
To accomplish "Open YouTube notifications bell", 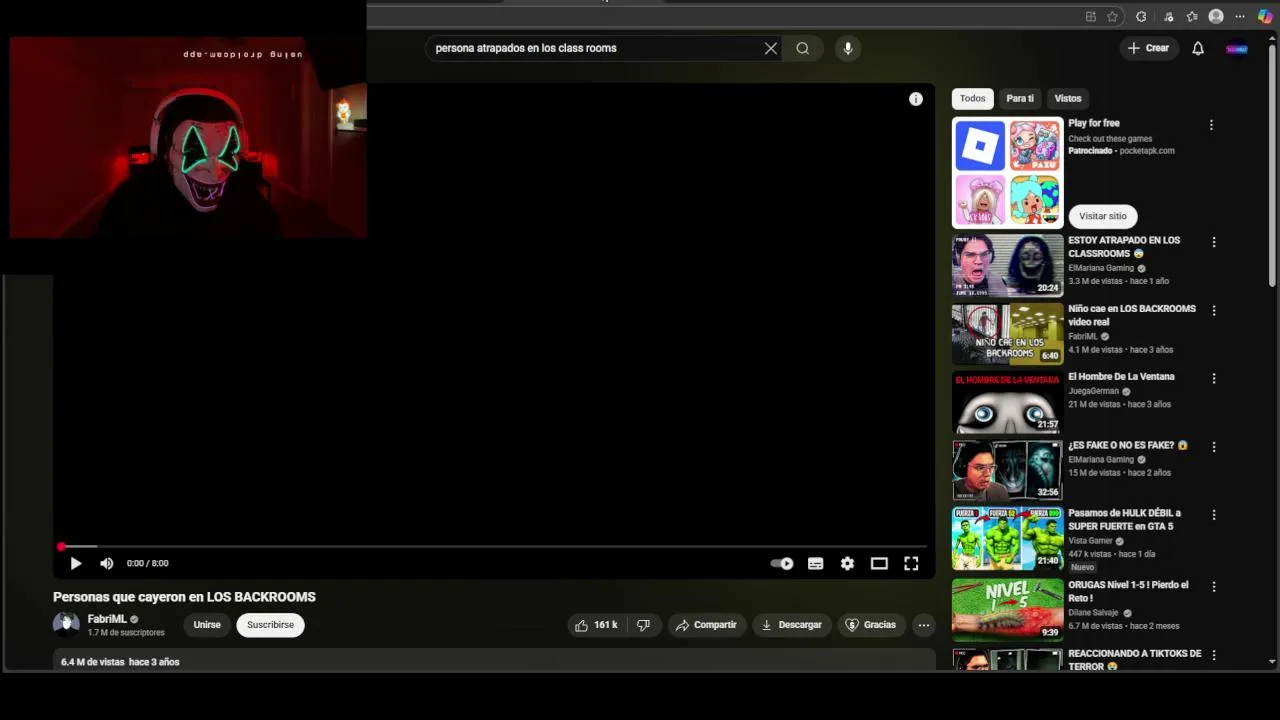I will [1198, 48].
